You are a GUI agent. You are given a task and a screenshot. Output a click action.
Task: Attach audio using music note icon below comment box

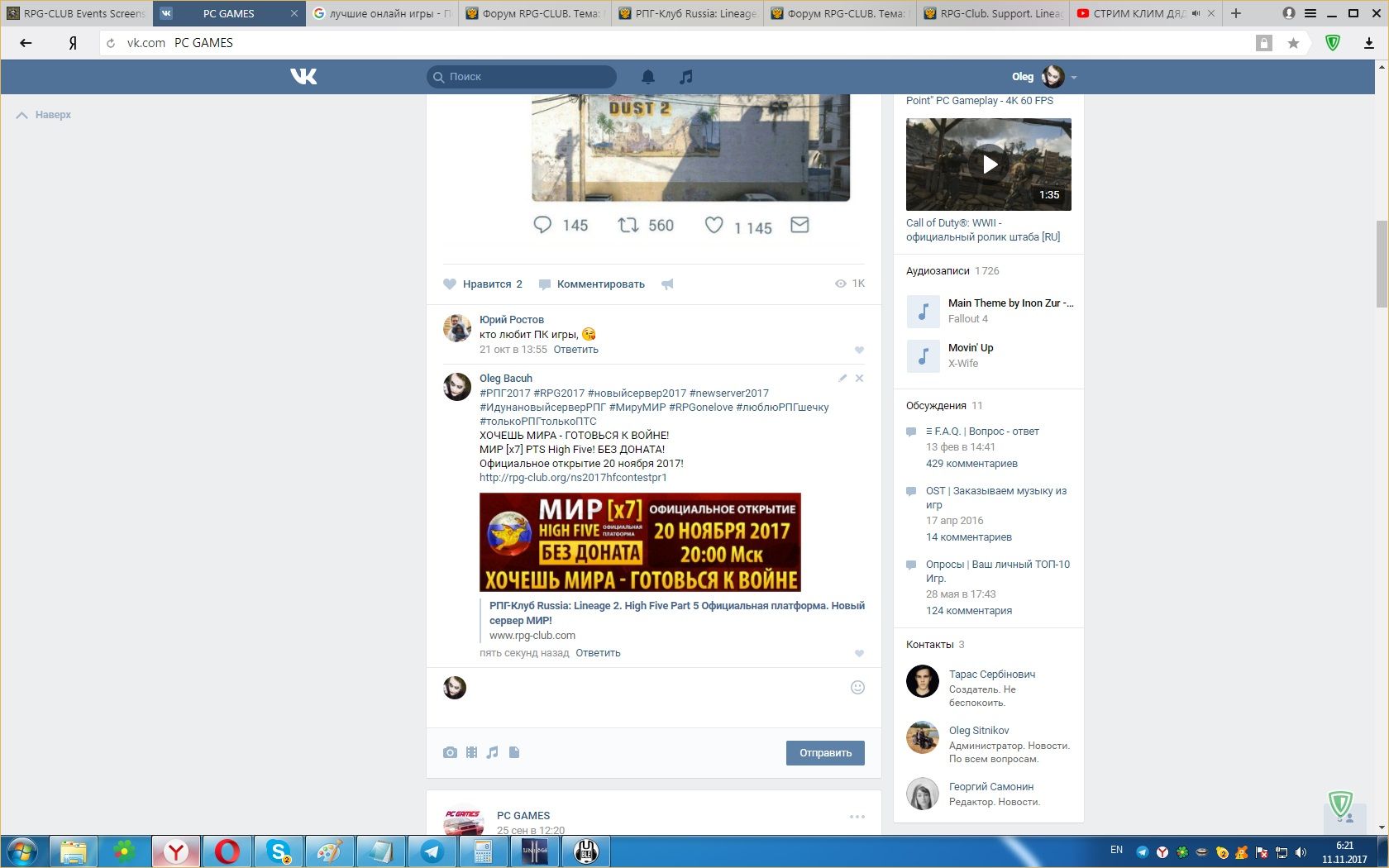coord(493,752)
